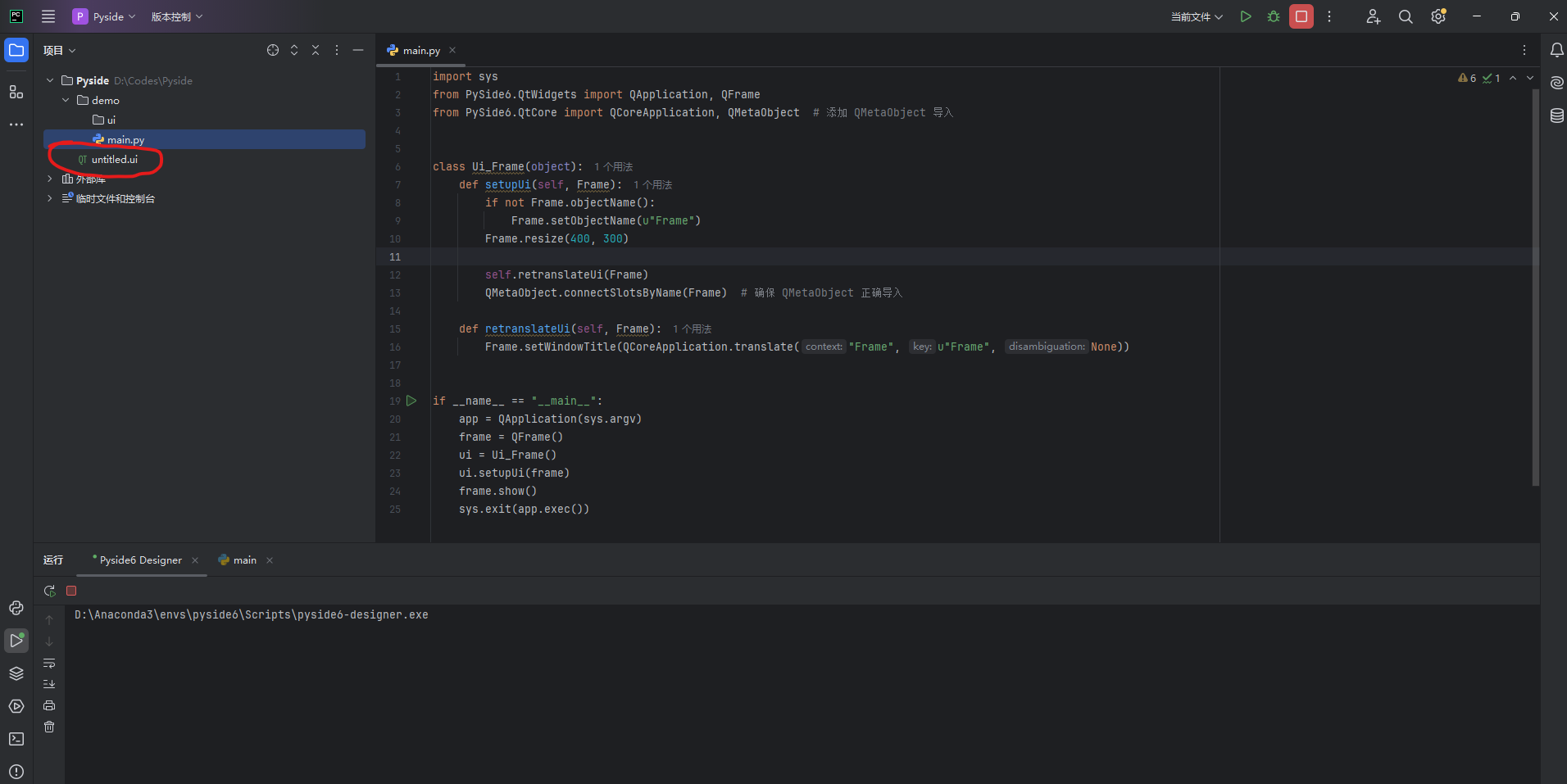The image size is (1567, 784).
Task: Rerun the process in run panel
Action: (x=50, y=591)
